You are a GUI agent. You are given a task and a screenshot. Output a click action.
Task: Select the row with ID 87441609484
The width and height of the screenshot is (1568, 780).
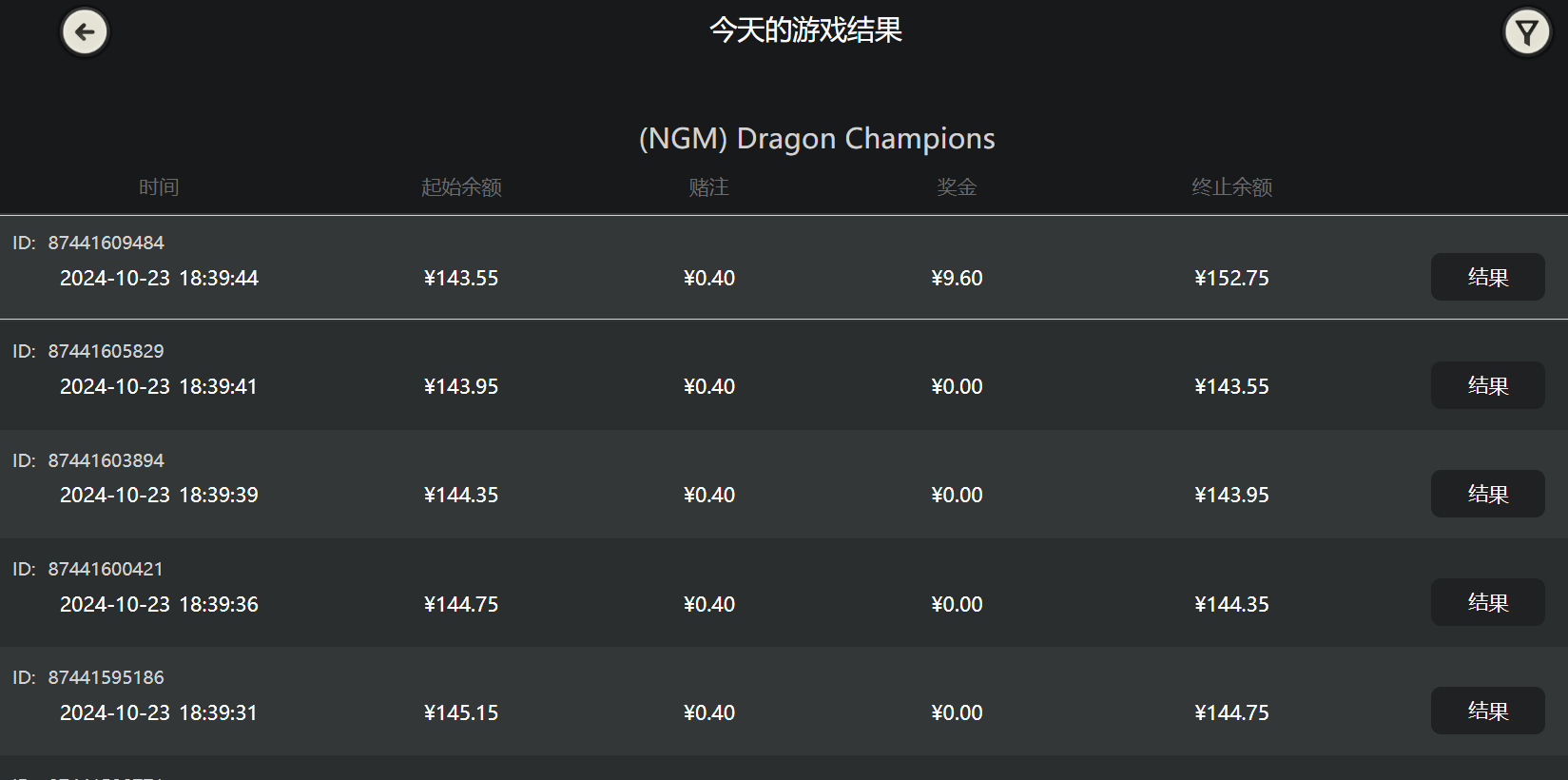click(x=106, y=243)
